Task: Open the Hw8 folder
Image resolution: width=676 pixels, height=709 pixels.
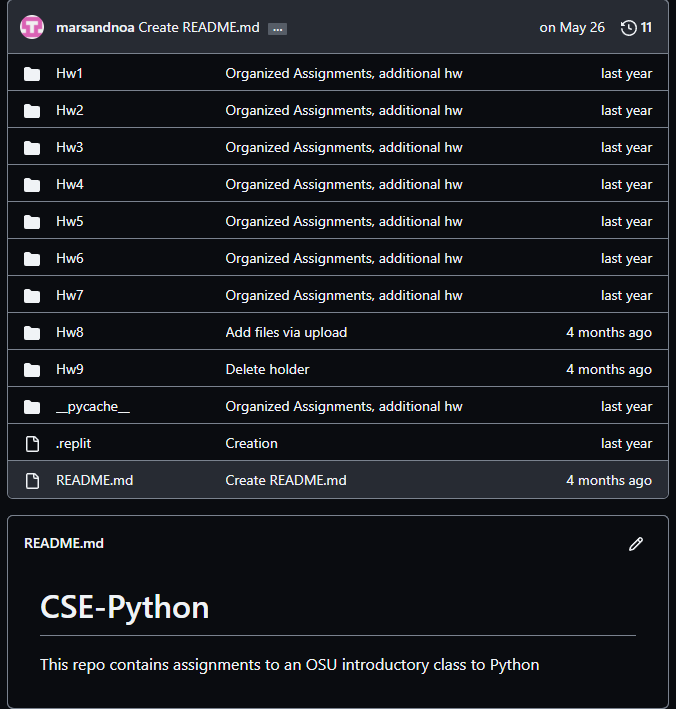Action: coord(70,333)
